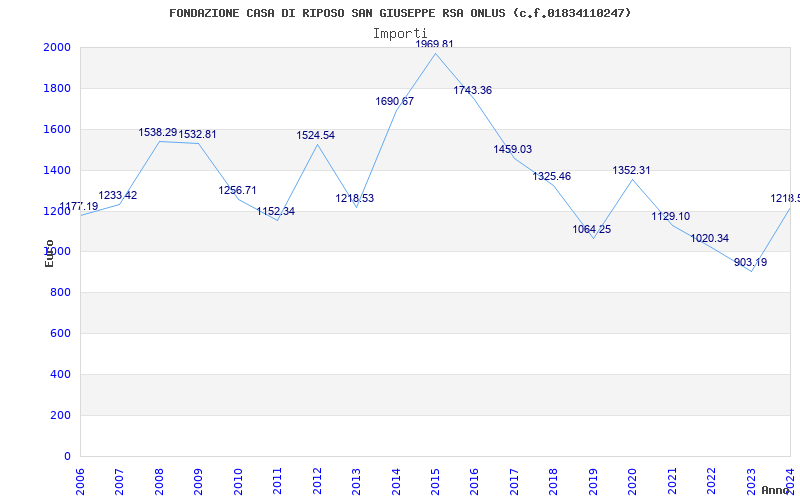
Task: Select the 2020 year on x-axis
Action: [x=632, y=480]
